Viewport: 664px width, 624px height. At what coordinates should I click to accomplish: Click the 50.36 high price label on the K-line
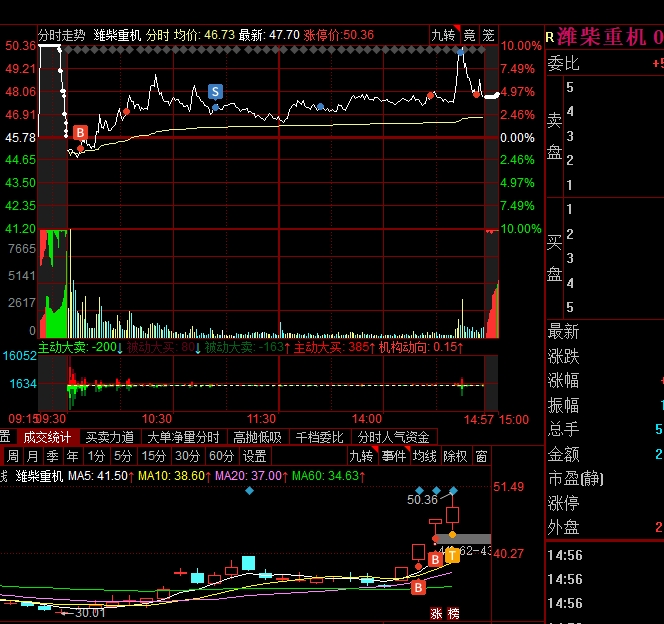click(x=422, y=500)
